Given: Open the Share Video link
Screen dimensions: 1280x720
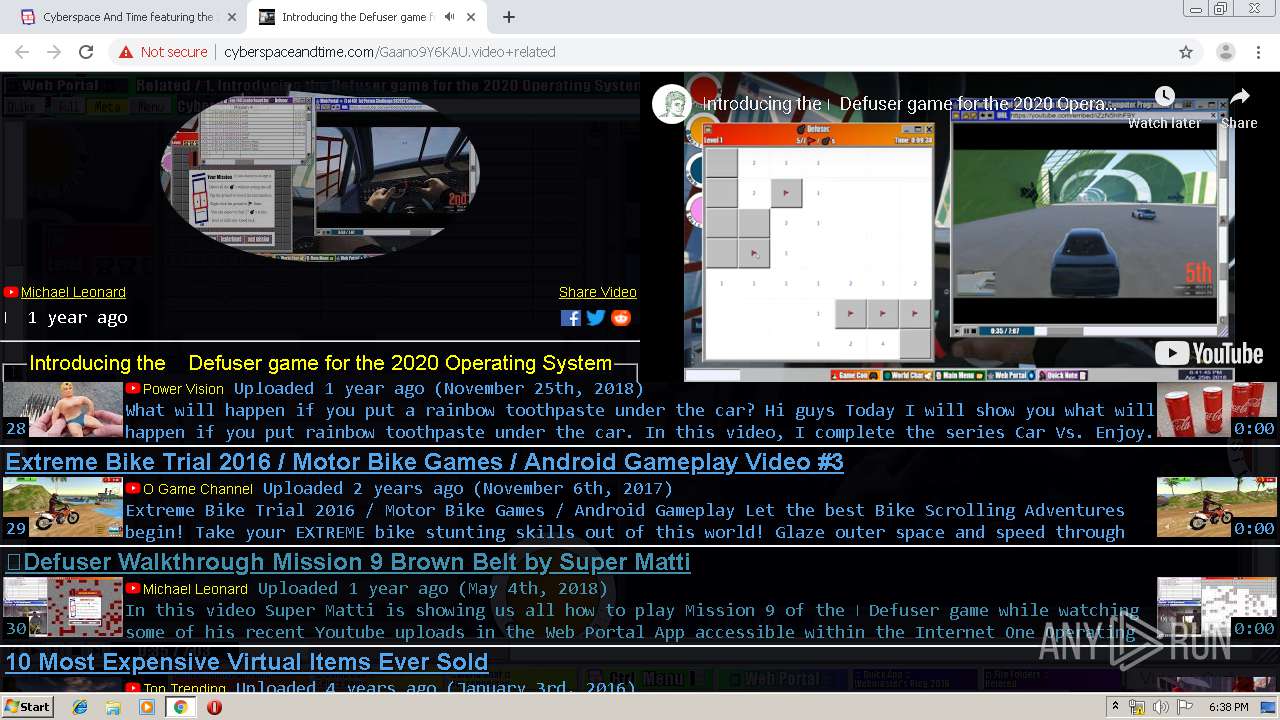Looking at the screenshot, I should tap(598, 292).
